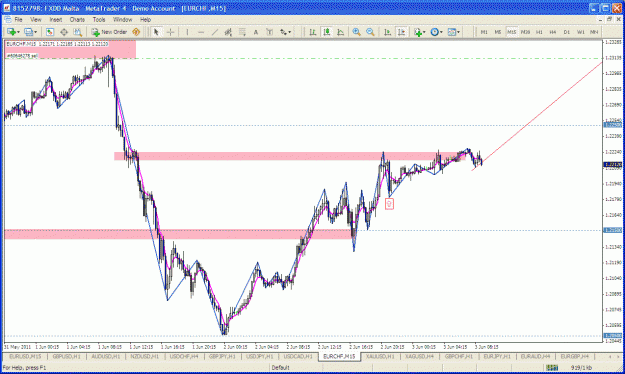Expand the Templates dropdown arrow
This screenshot has height=374, width=625.
pyautogui.click(x=458, y=32)
